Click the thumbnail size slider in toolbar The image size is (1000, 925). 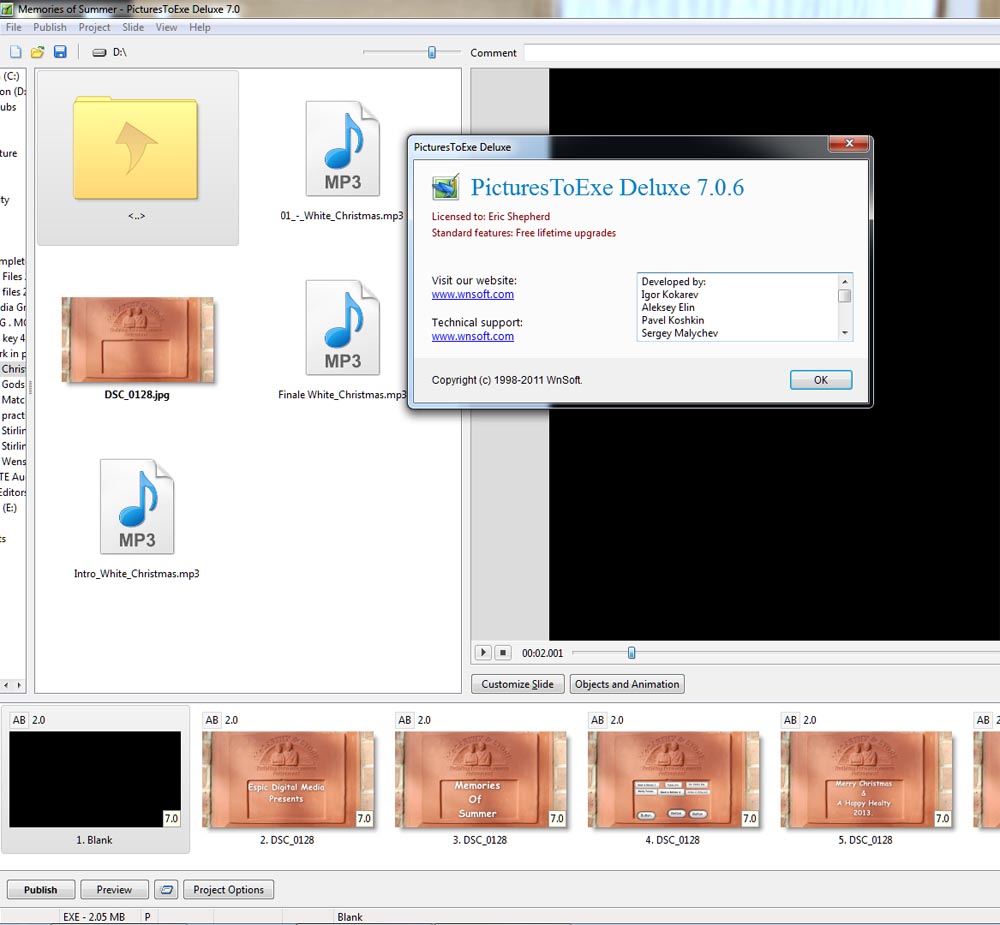[432, 52]
